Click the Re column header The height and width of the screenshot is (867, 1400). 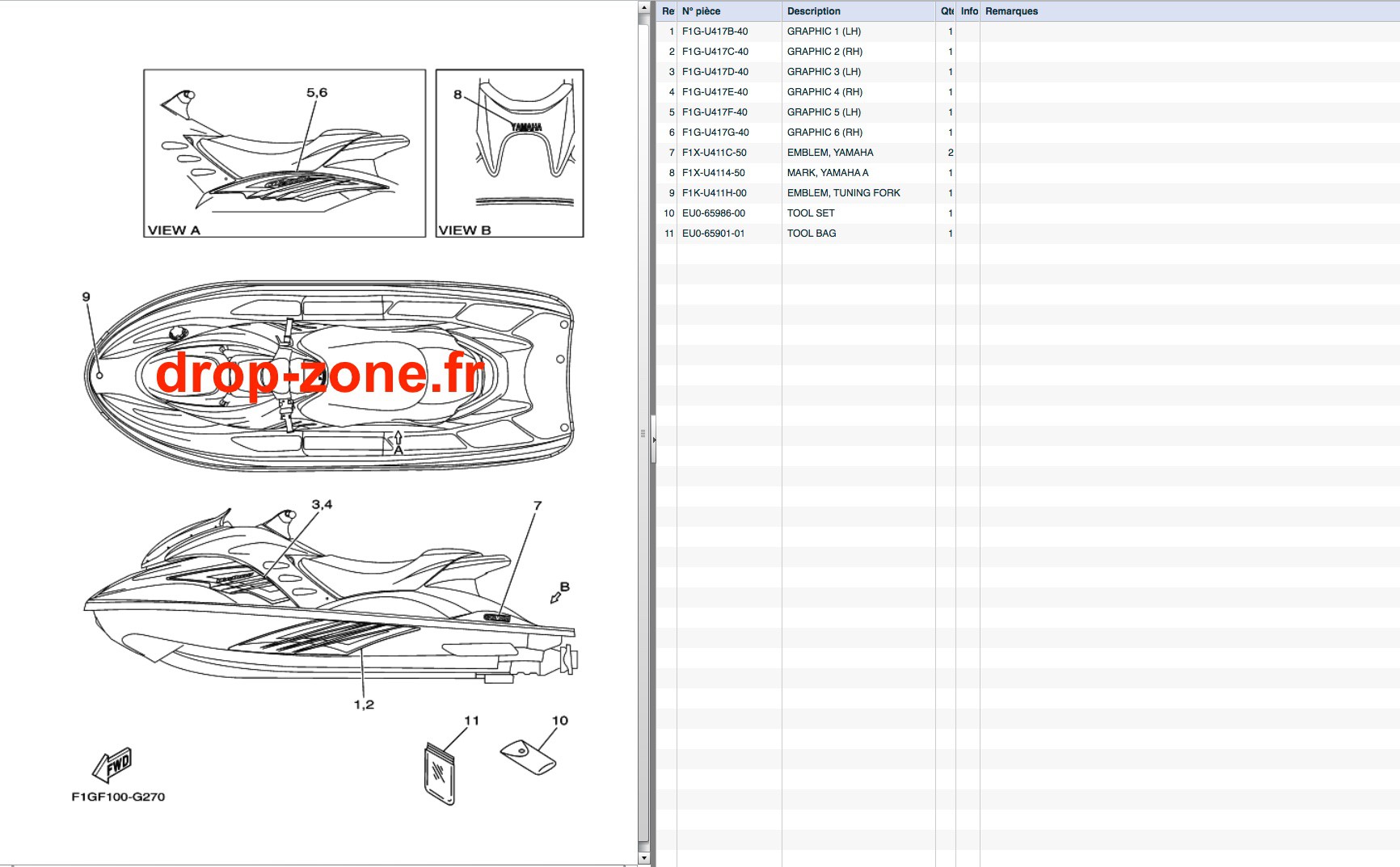point(667,11)
